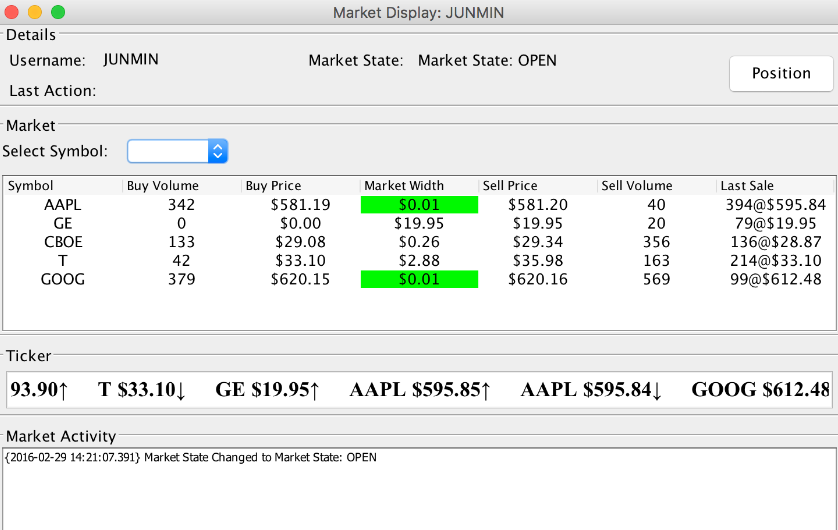Click the Sell Volume column header

pyautogui.click(x=656, y=185)
